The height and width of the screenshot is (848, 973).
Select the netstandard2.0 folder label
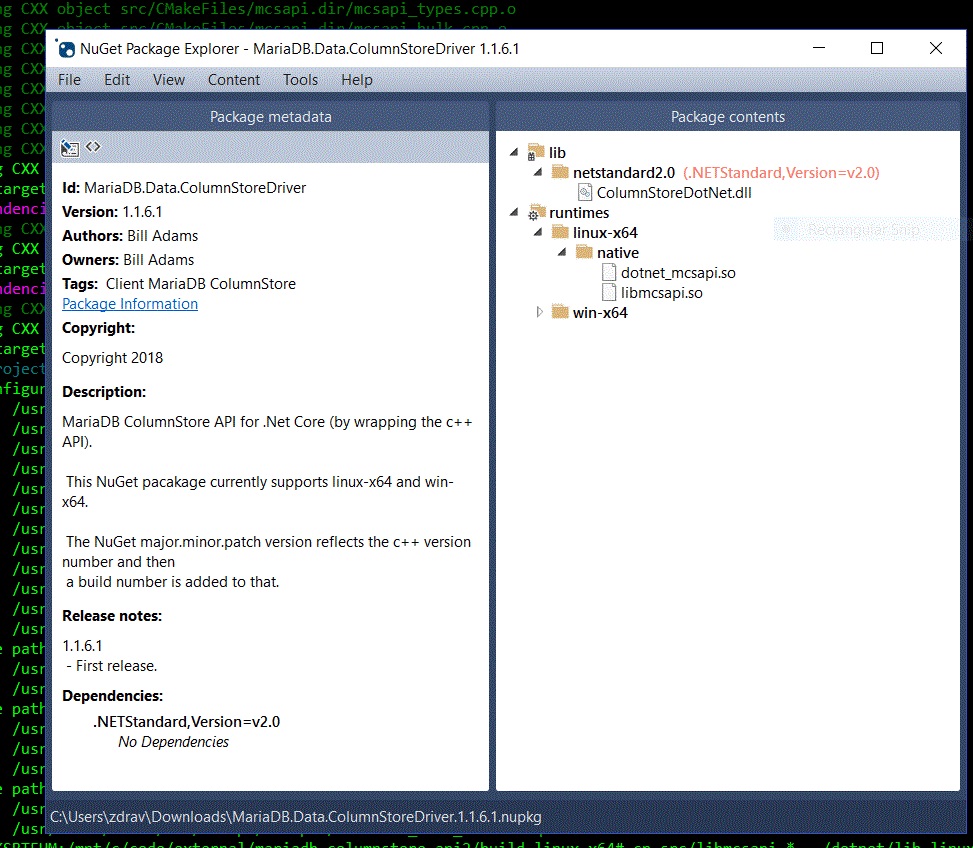(x=624, y=172)
